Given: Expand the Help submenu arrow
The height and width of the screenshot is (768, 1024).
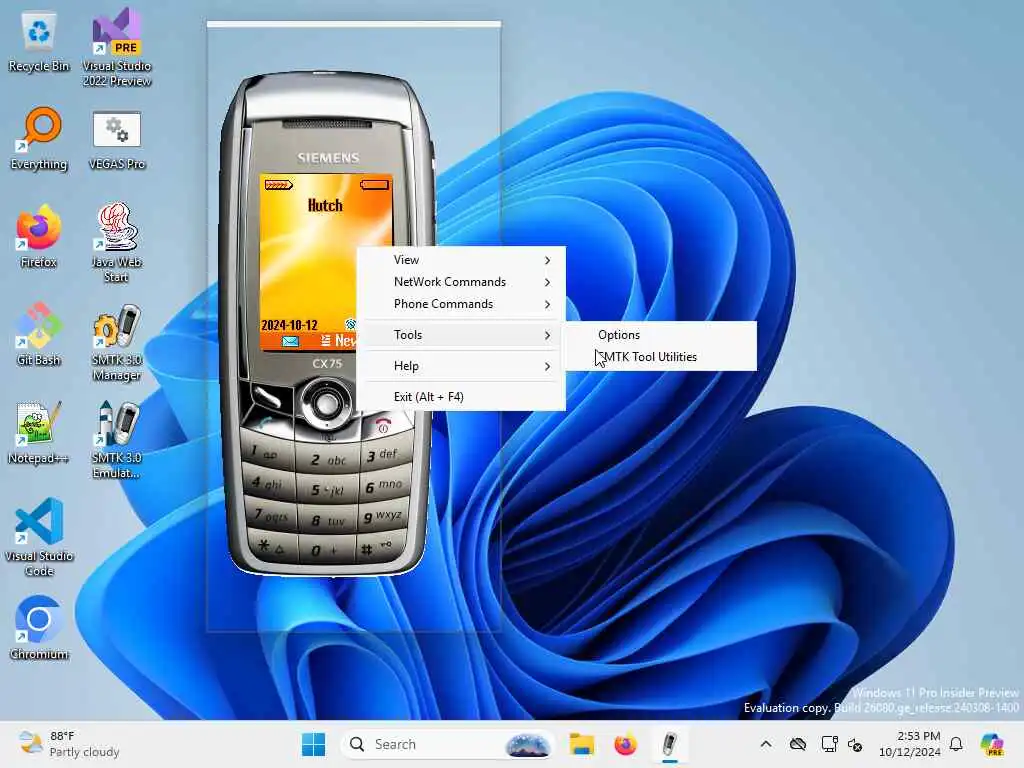Looking at the screenshot, I should 547,366.
